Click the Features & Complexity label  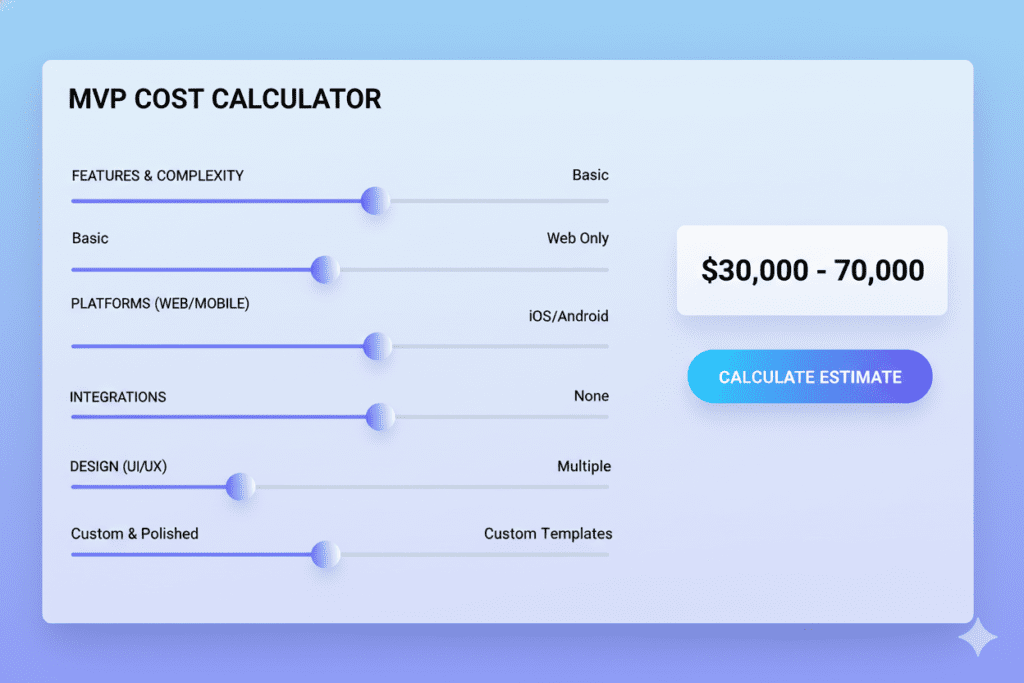pos(158,176)
